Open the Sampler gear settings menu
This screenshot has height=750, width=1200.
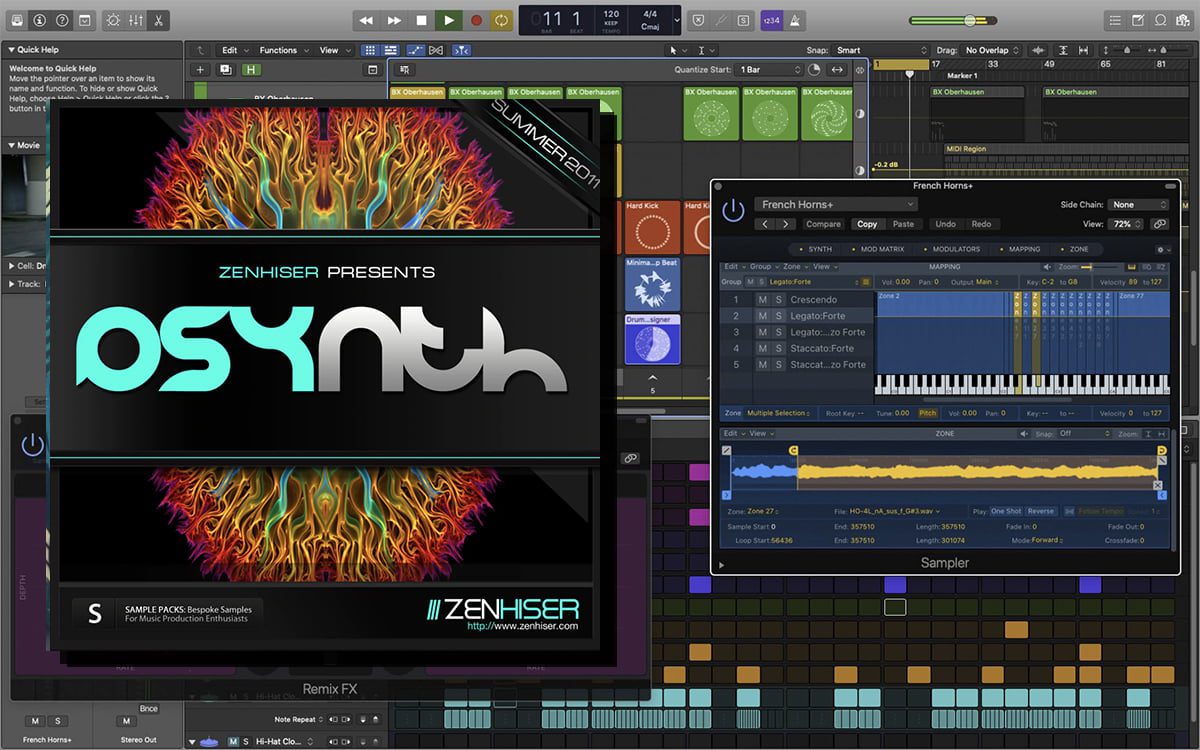click(x=1161, y=249)
